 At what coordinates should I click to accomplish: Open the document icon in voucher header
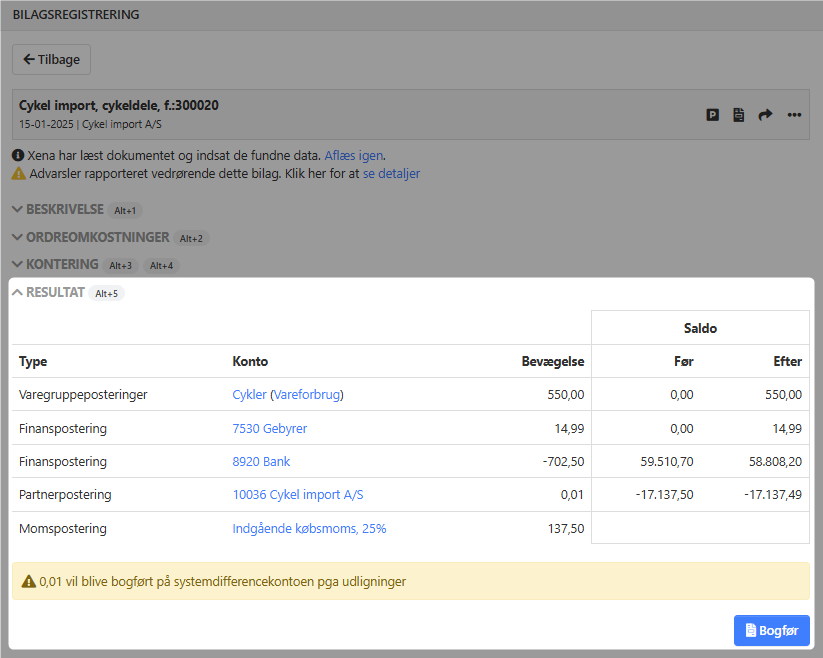click(738, 115)
